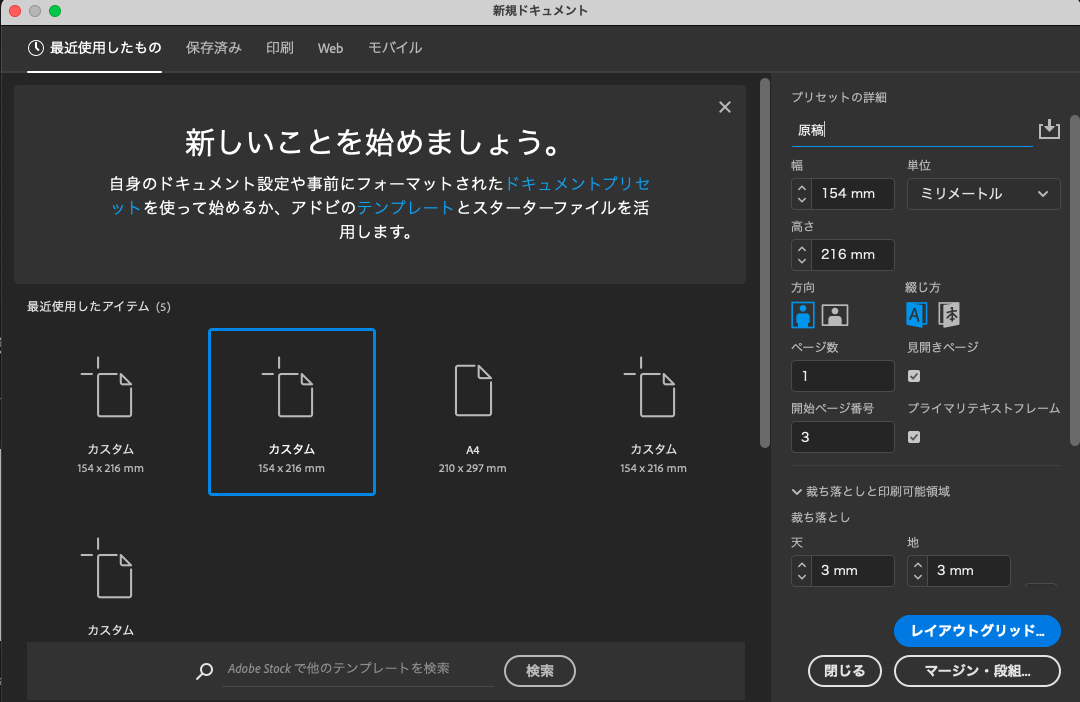Screen dimensions: 1080x702
Task: Choose right-to-left binding direction
Action: (x=948, y=314)
